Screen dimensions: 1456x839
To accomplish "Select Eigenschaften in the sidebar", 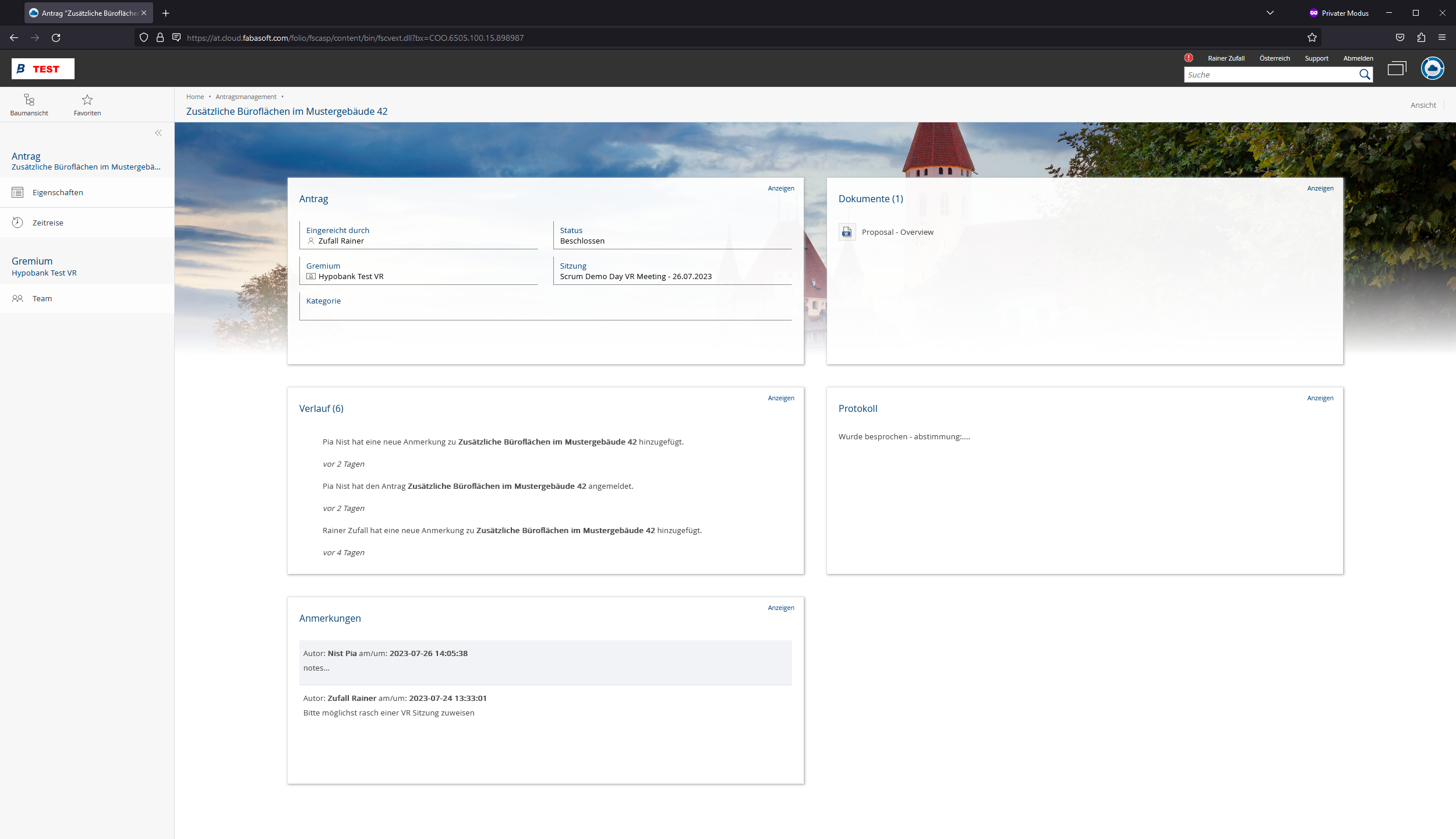I will [x=58, y=192].
